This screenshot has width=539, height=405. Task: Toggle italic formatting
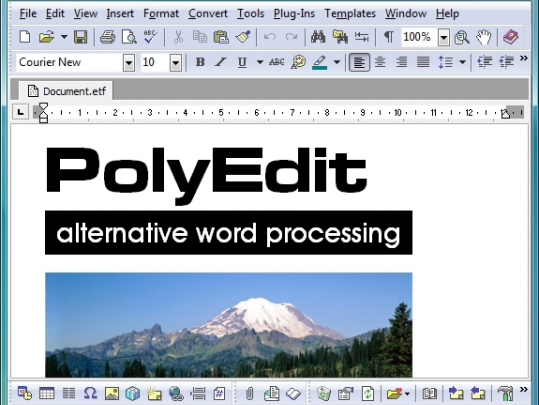point(220,62)
